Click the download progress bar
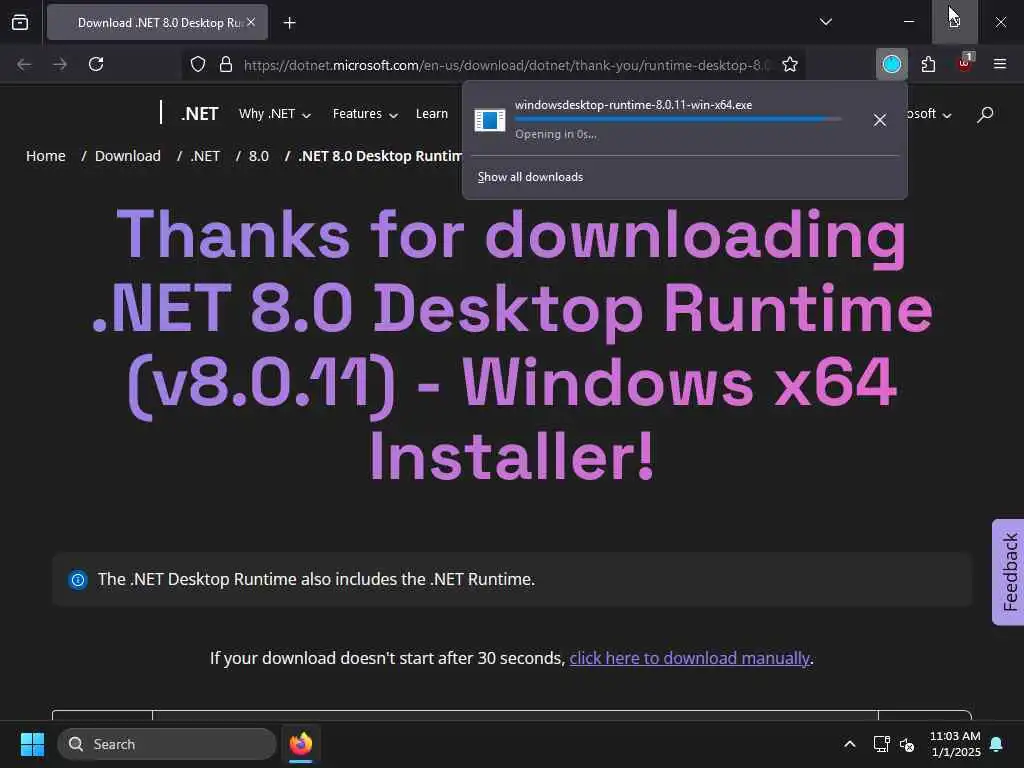 [x=677, y=119]
